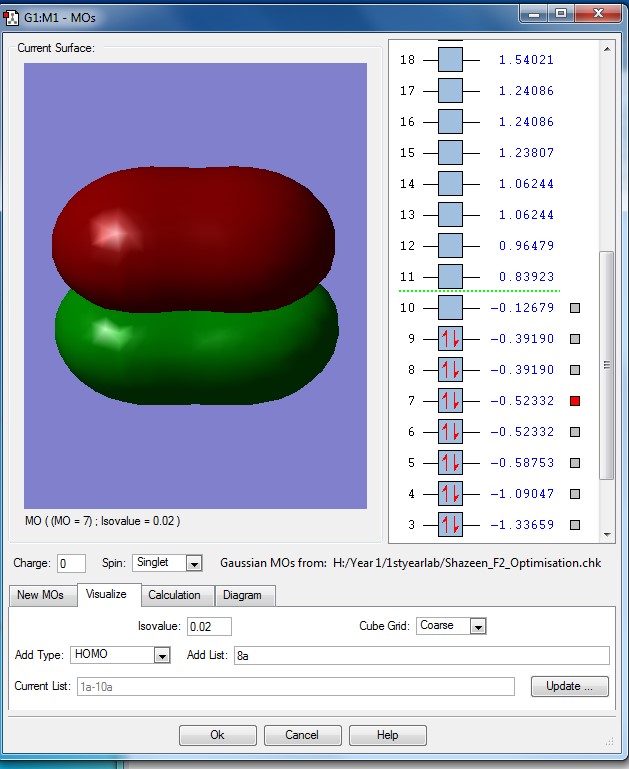This screenshot has height=769, width=629.
Task: Click the Isovalue input field
Action: [209, 627]
